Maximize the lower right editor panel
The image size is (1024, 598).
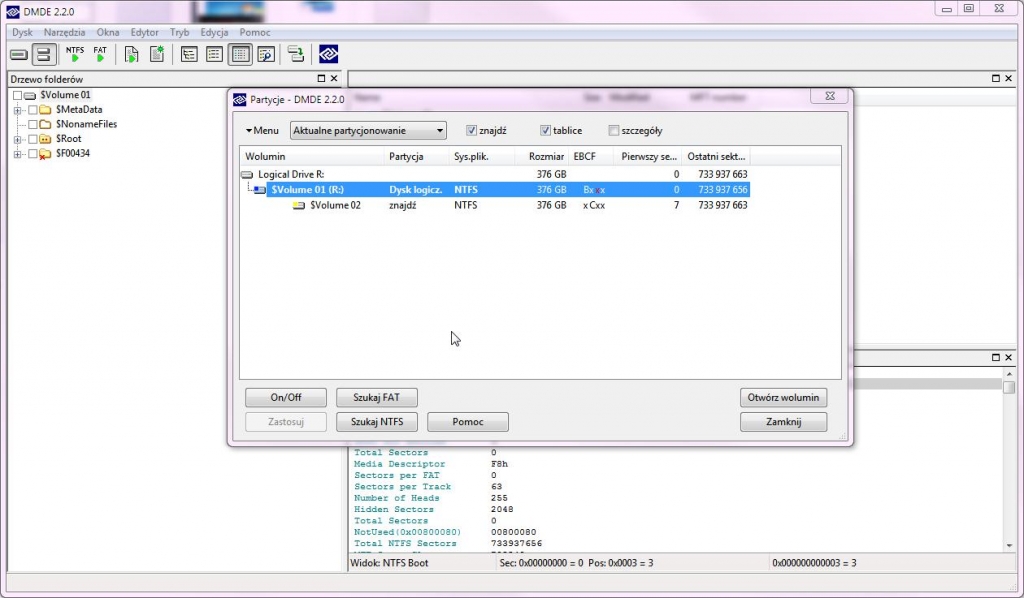995,357
